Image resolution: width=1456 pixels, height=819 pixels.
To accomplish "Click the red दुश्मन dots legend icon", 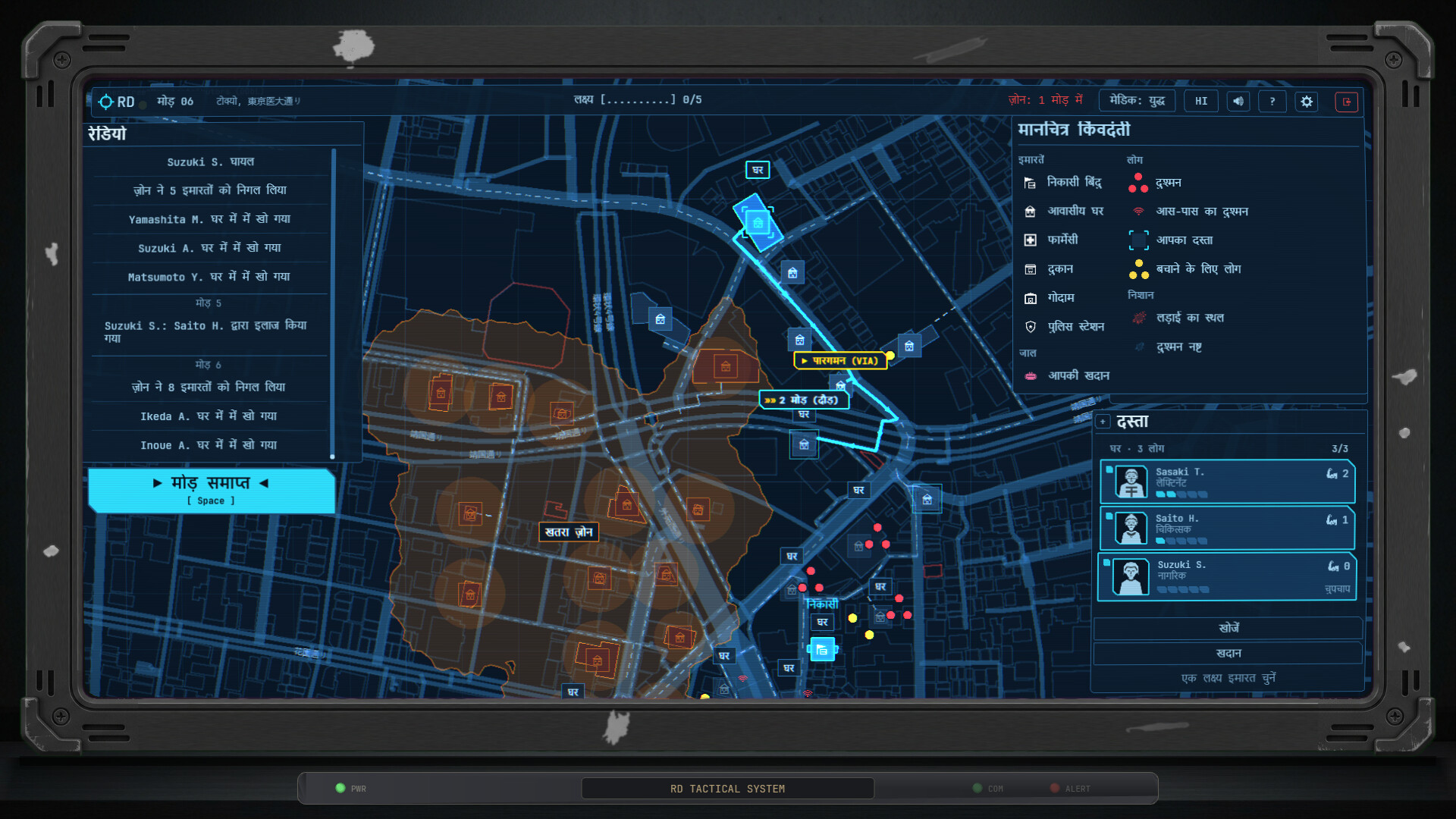I will click(x=1138, y=183).
